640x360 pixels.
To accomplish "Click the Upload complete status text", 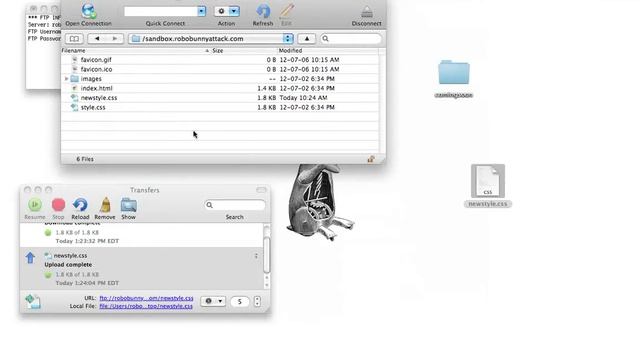I will pyautogui.click(x=68, y=264).
